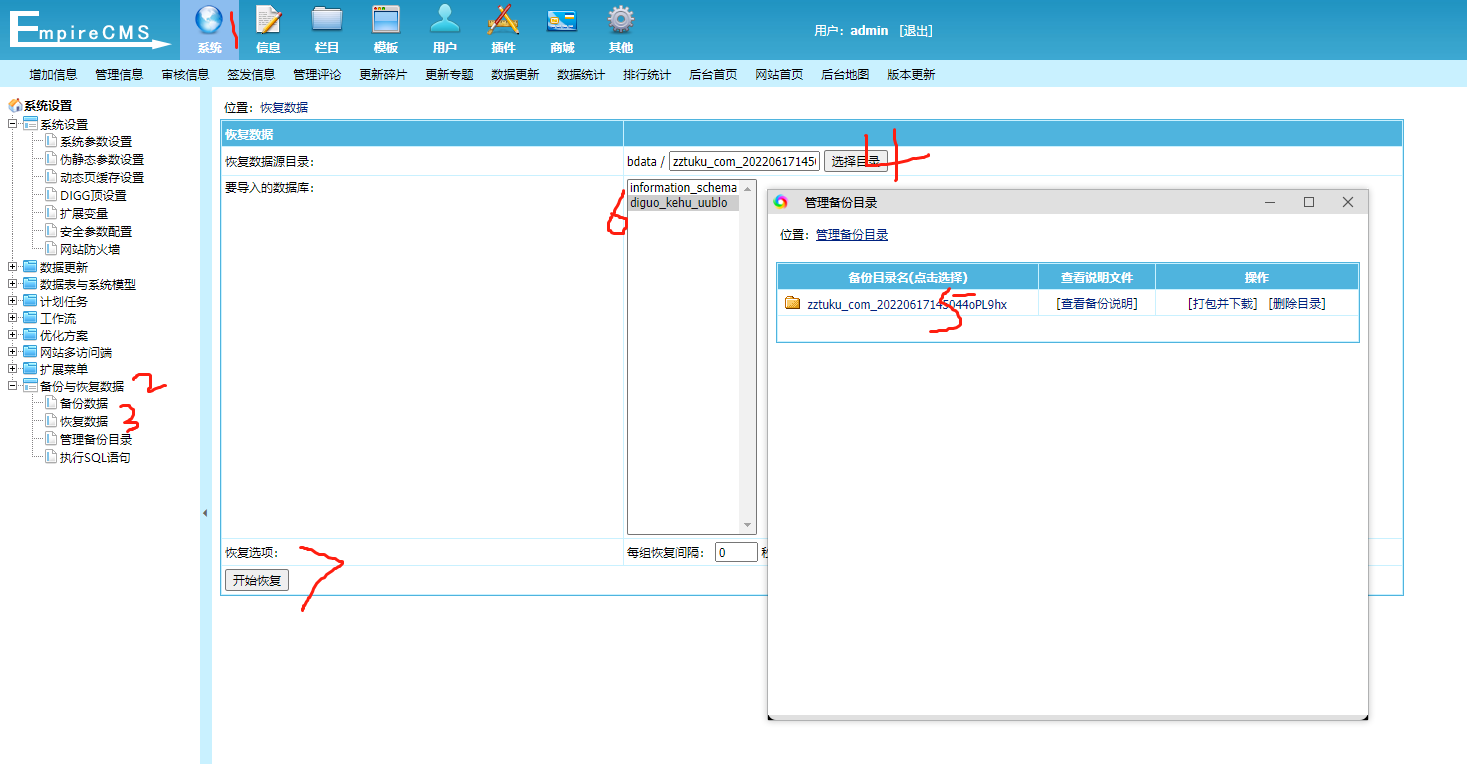Open the 模板 template icon in top navigation
Image resolution: width=1467 pixels, height=764 pixels.
(x=386, y=20)
